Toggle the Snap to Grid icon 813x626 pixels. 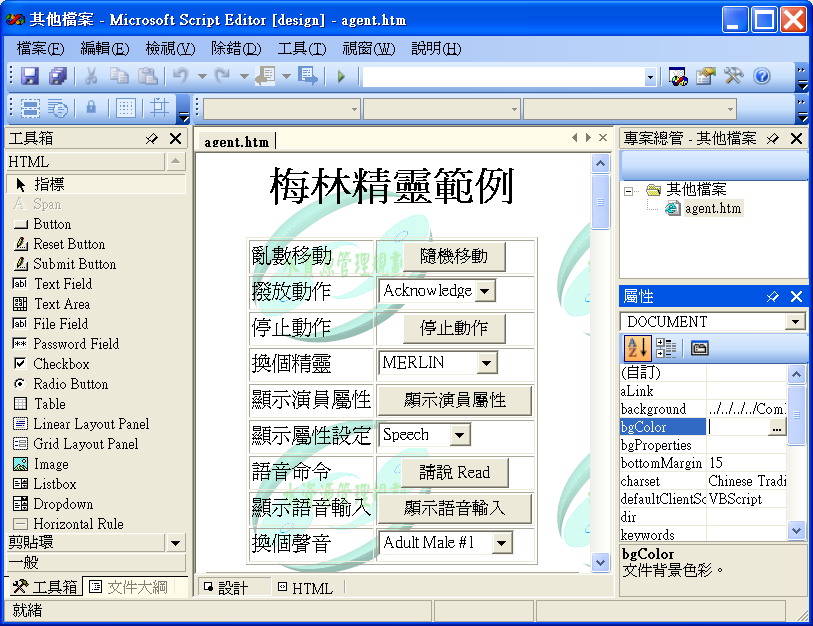click(x=159, y=108)
